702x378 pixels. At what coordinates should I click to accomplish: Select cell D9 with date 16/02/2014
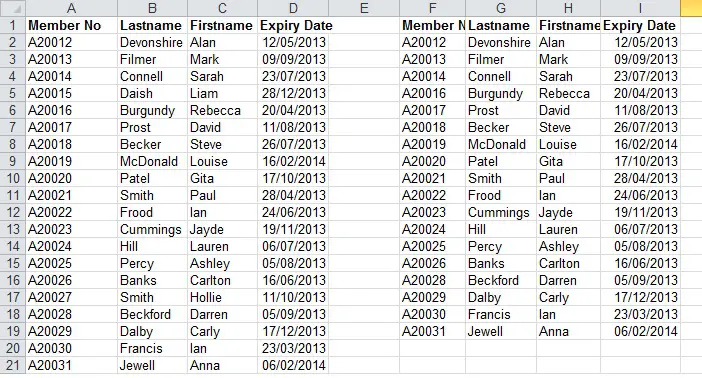pyautogui.click(x=293, y=162)
